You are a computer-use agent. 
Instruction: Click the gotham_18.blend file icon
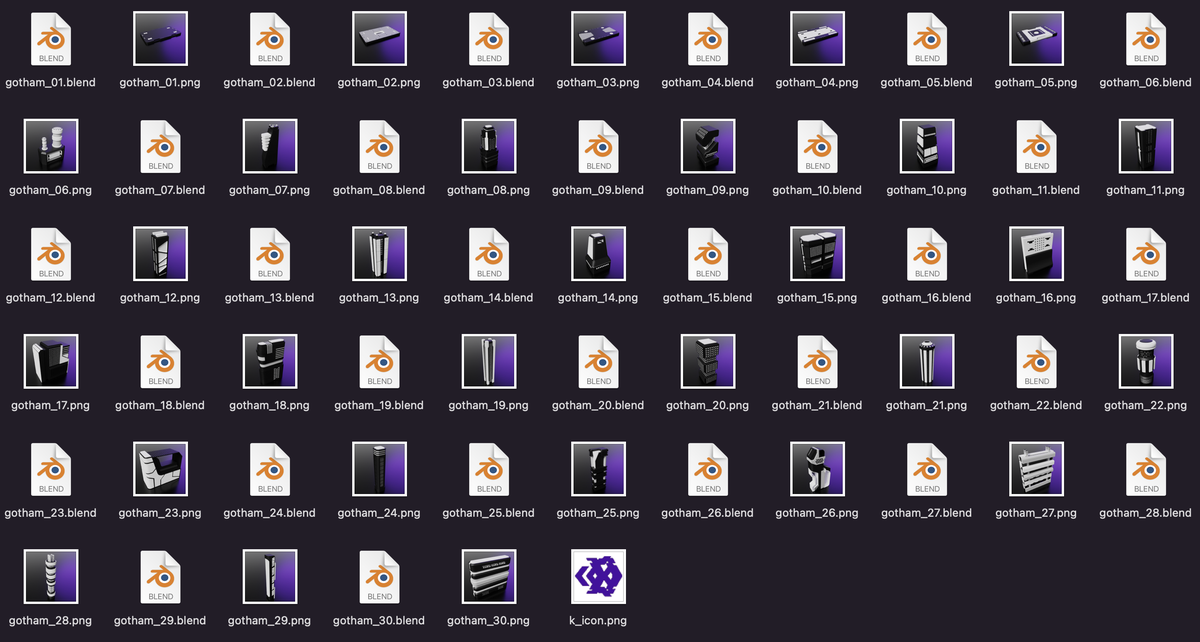[160, 362]
